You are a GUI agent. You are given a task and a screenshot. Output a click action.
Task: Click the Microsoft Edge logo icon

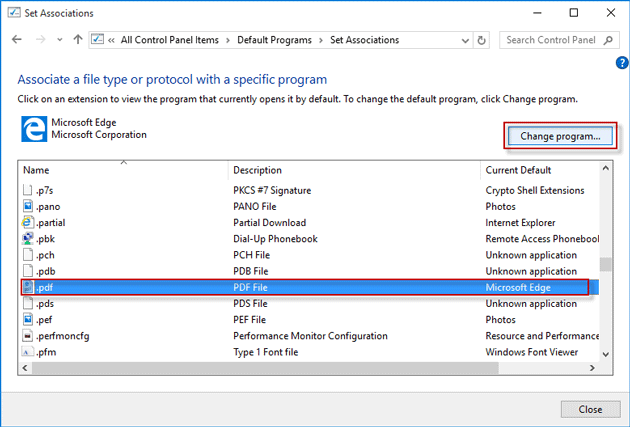(34, 129)
